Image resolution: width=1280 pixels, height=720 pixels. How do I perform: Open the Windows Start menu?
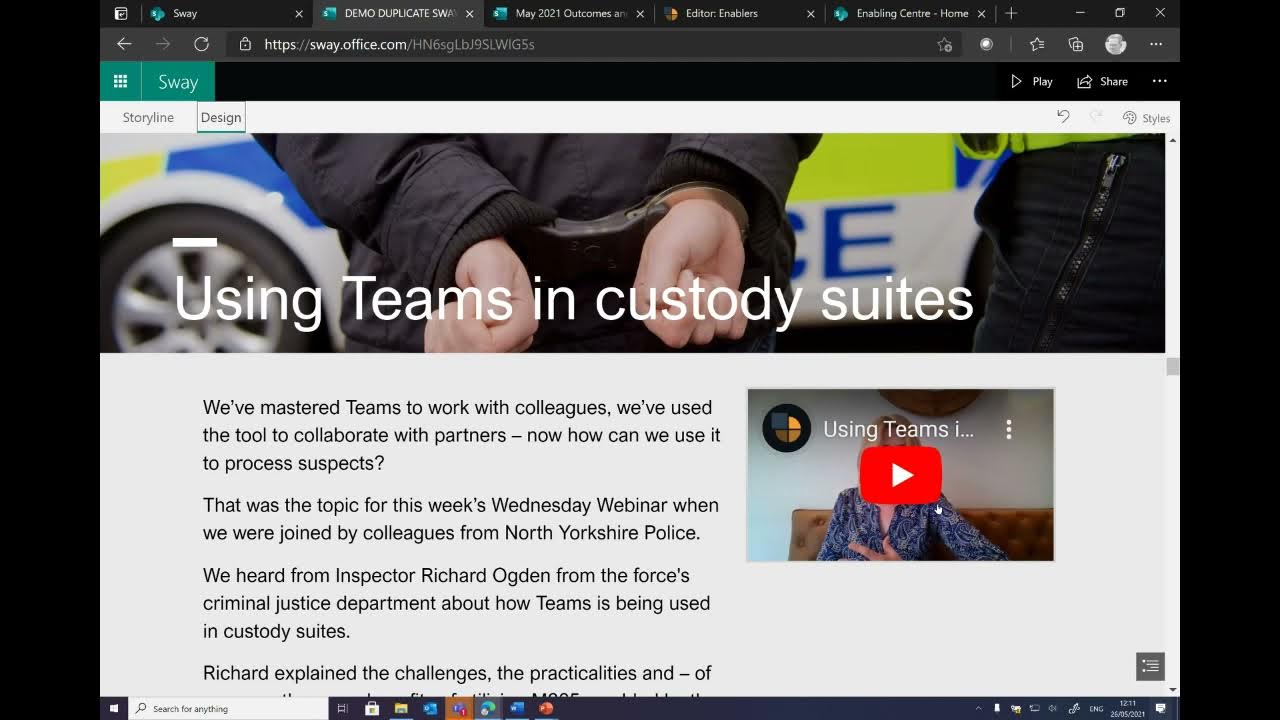tap(114, 708)
